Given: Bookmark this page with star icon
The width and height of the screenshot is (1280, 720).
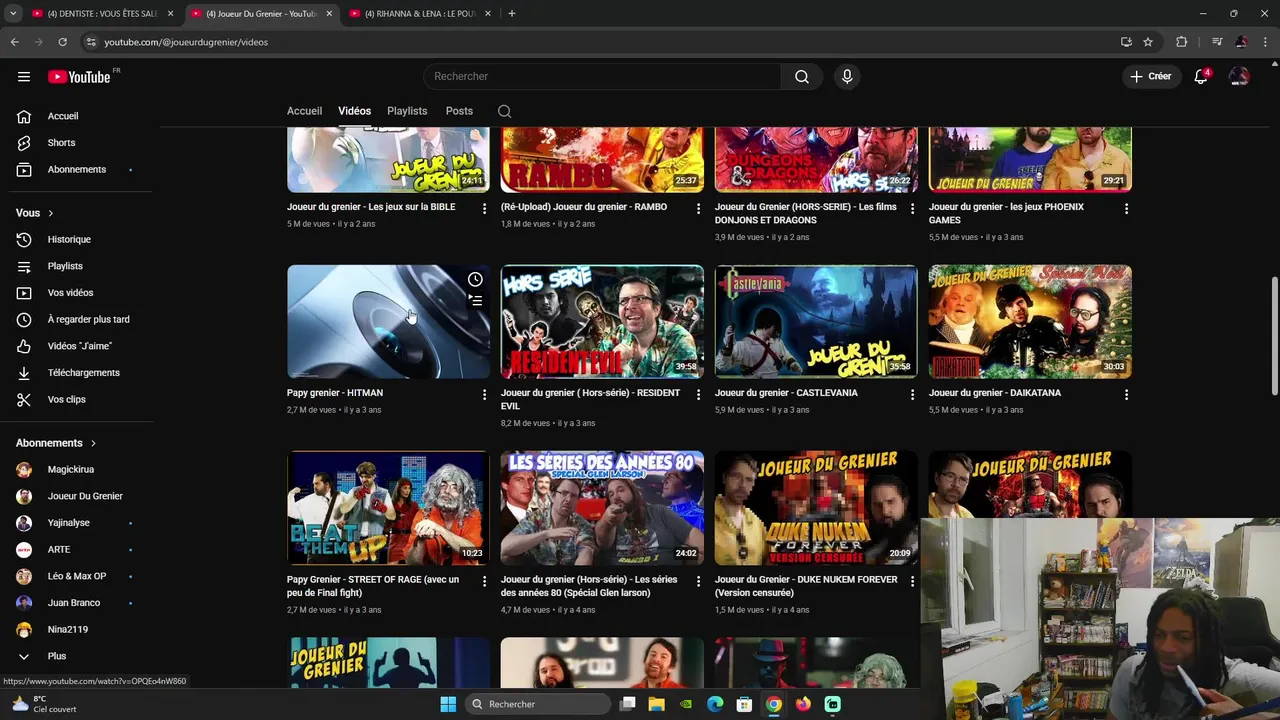Looking at the screenshot, I should pyautogui.click(x=1148, y=42).
